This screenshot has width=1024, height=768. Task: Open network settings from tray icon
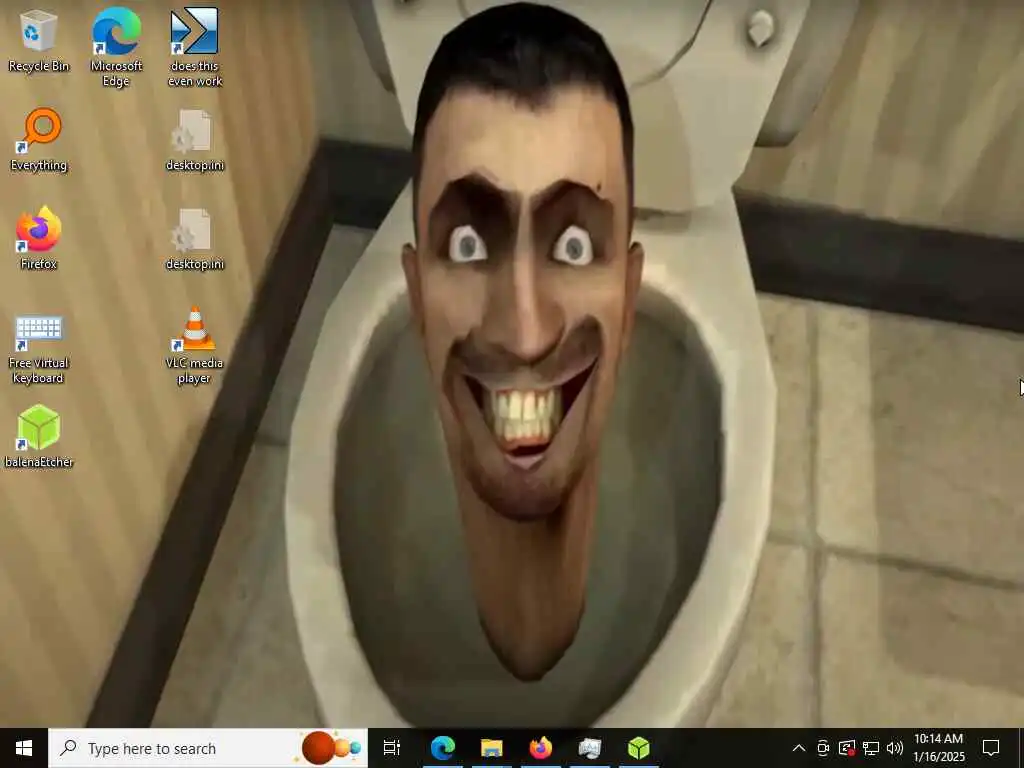[x=871, y=748]
